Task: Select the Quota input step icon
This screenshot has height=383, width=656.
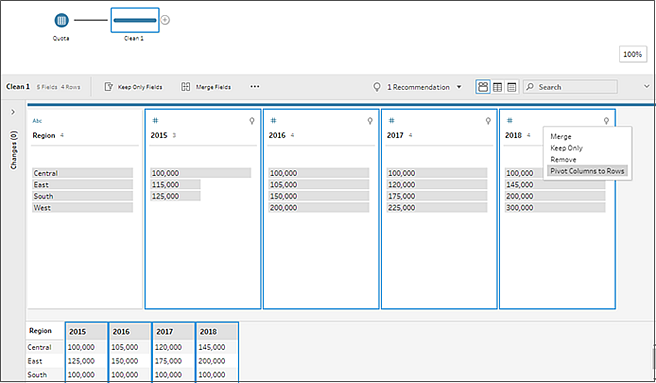Action: tap(62, 20)
